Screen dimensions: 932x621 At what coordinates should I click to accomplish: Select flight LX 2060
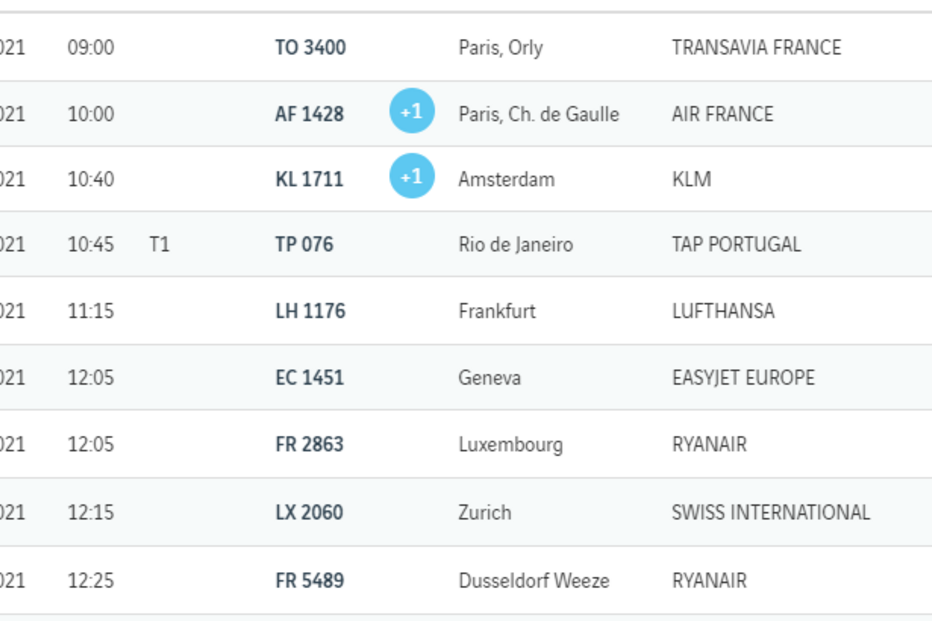click(309, 512)
